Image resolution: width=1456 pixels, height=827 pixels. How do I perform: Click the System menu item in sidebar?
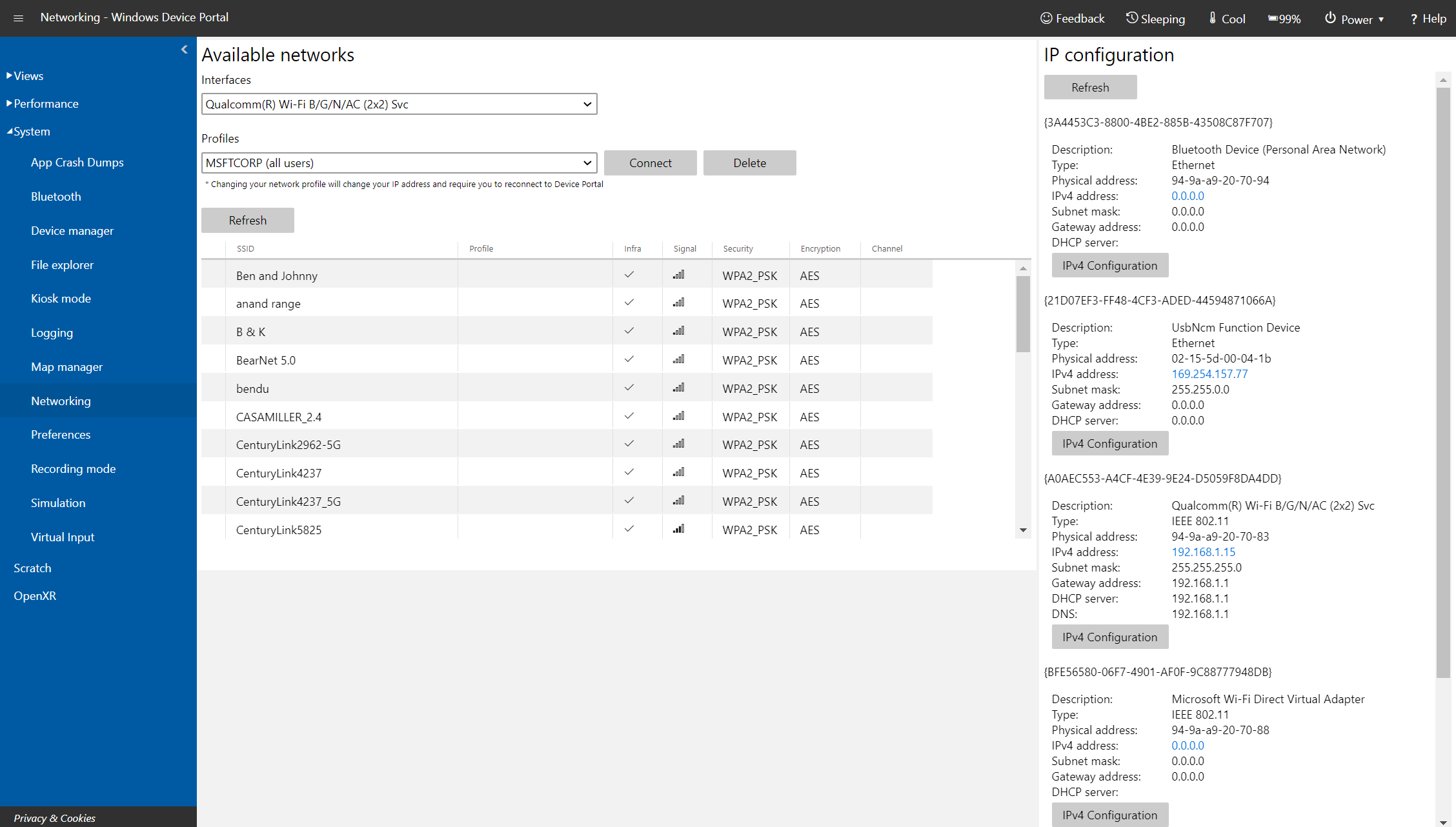(x=30, y=131)
